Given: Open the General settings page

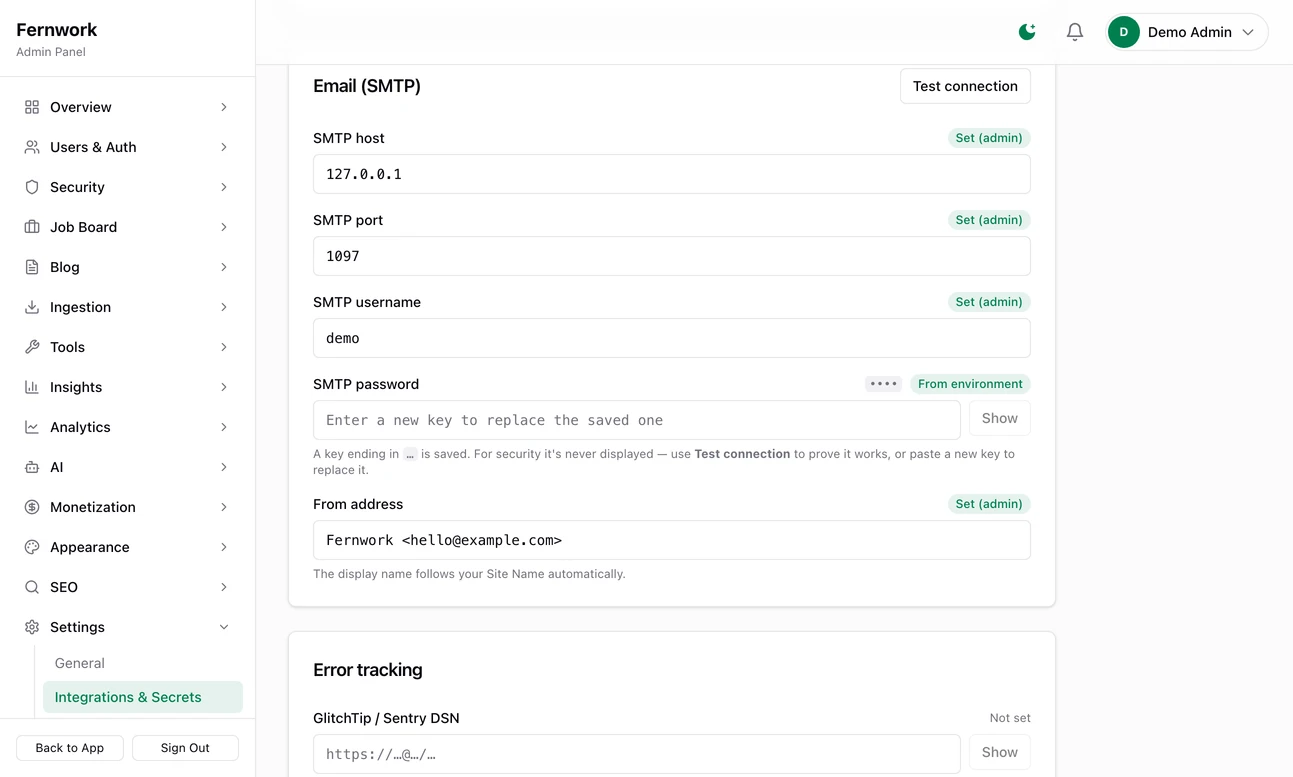Looking at the screenshot, I should [143, 663].
